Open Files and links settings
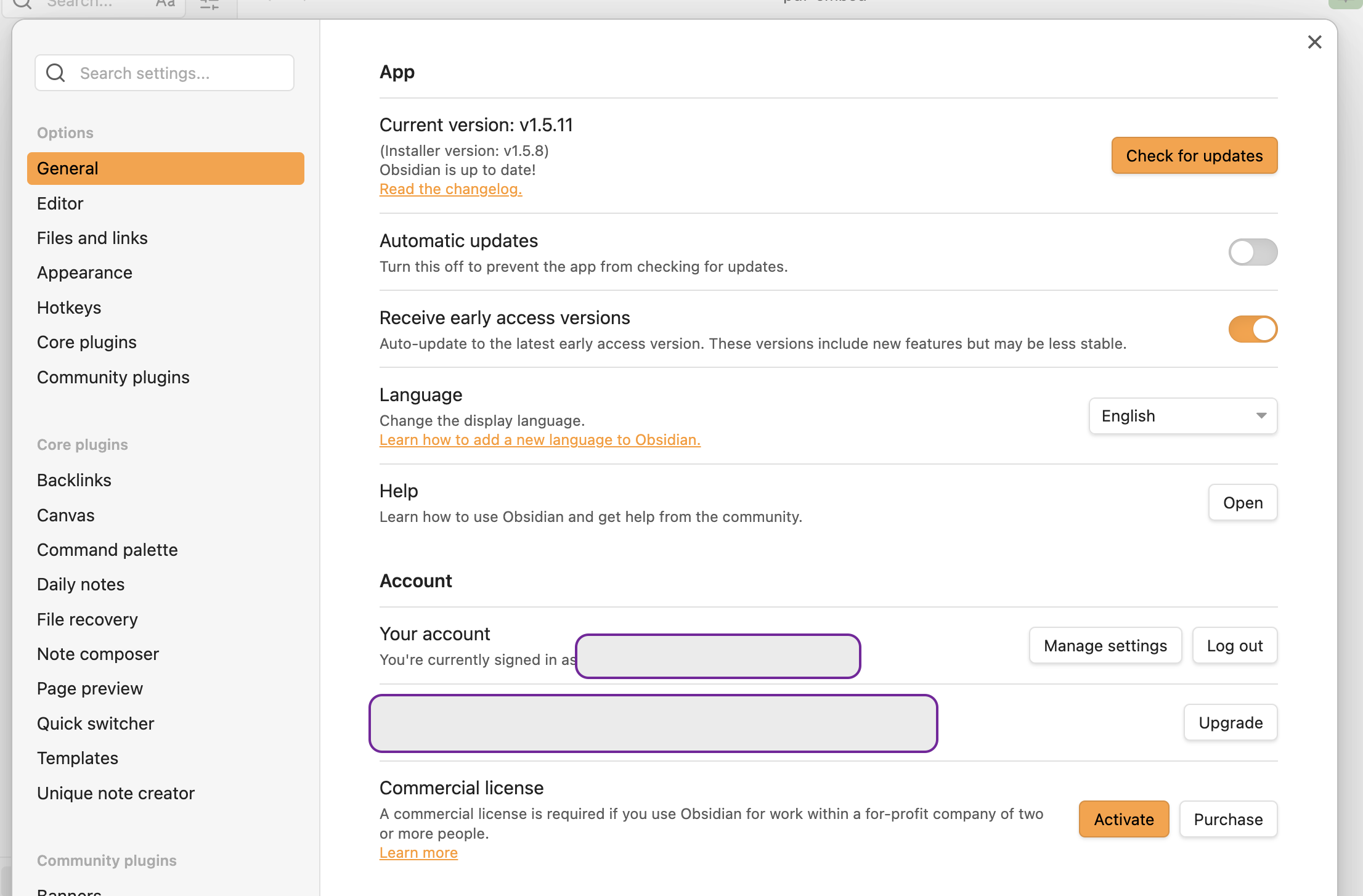1363x896 pixels. 92,238
